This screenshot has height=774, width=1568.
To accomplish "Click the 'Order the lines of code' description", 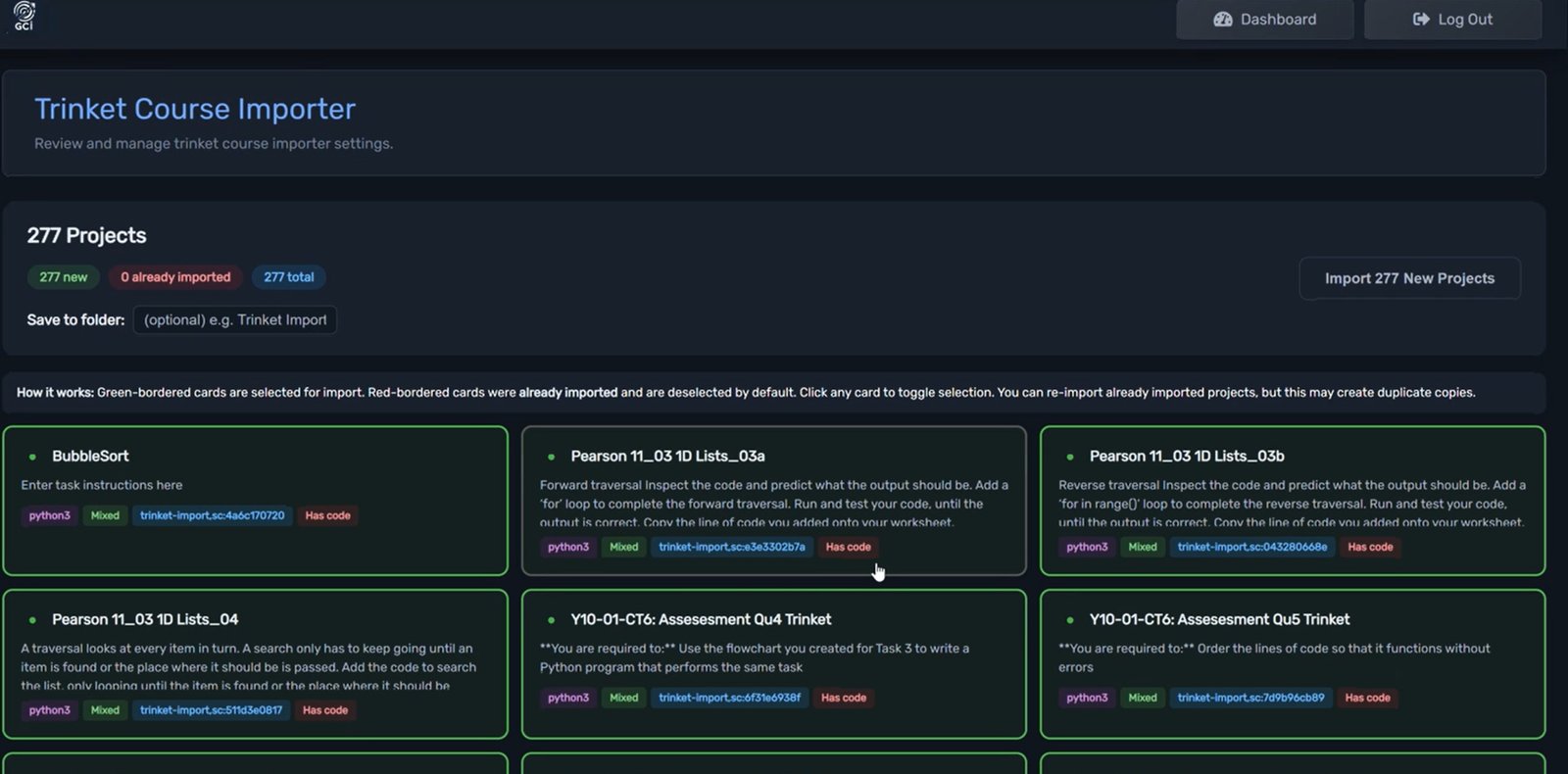I will pyautogui.click(x=1274, y=657).
